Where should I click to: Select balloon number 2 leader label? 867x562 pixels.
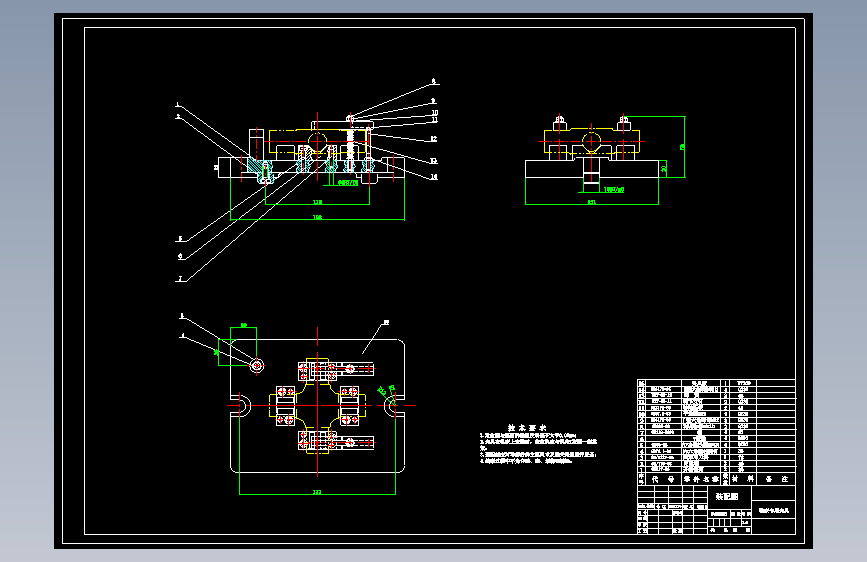pyautogui.click(x=178, y=117)
